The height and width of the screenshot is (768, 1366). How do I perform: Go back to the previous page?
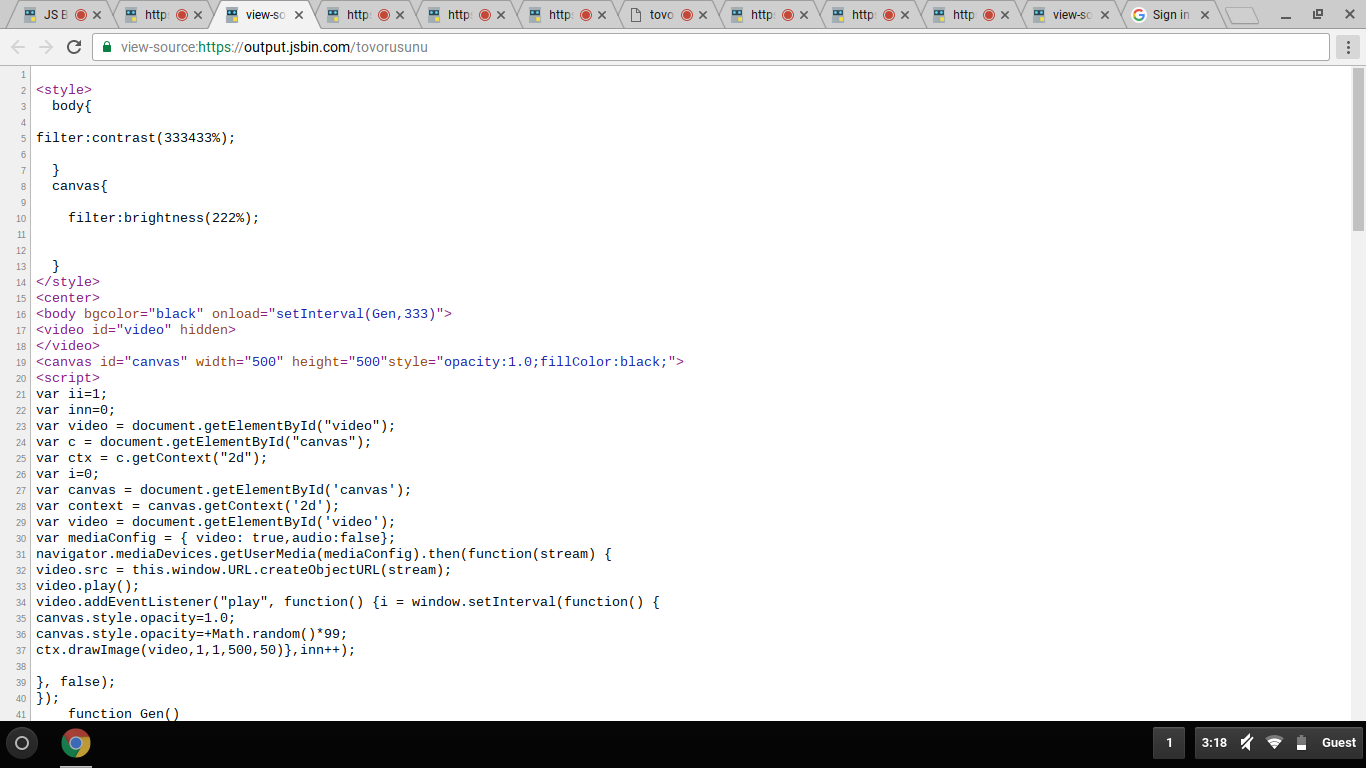click(x=18, y=47)
